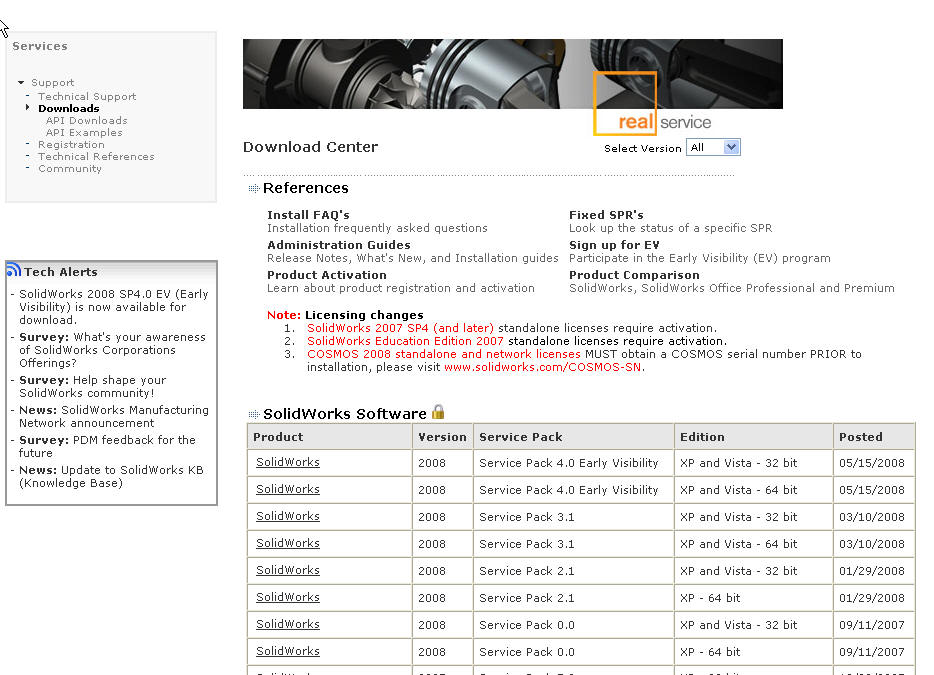Open the Fixed SPR's link
The image size is (934, 675).
coord(606,214)
